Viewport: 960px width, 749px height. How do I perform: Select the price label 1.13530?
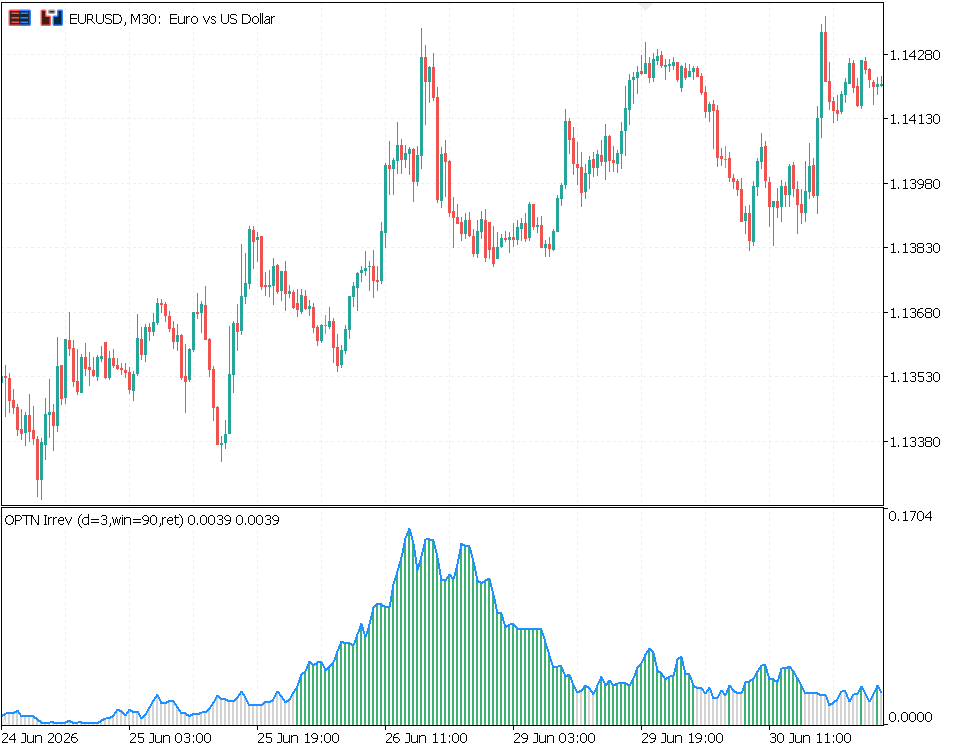(915, 377)
